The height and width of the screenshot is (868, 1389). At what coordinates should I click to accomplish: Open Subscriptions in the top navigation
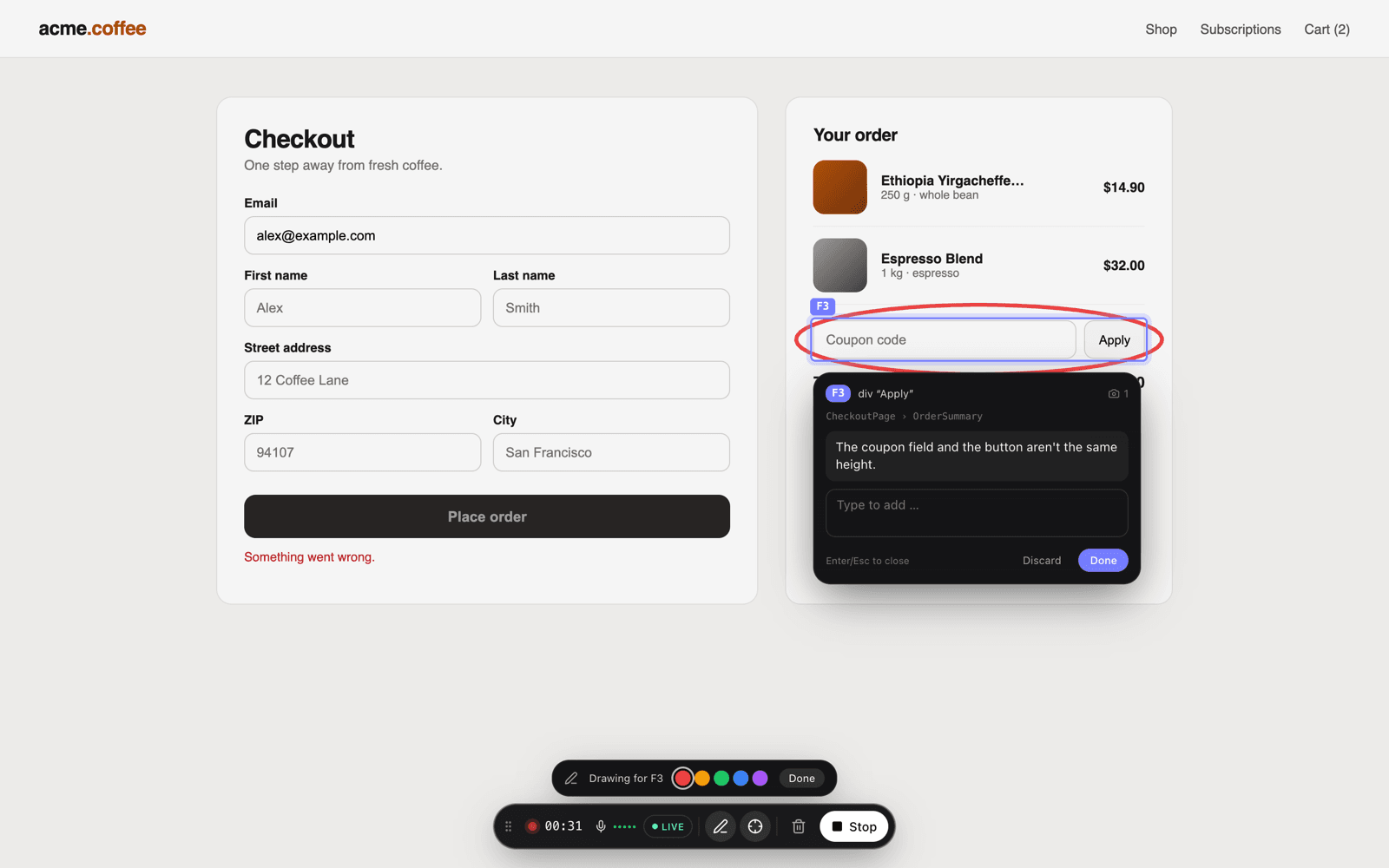[x=1241, y=30]
